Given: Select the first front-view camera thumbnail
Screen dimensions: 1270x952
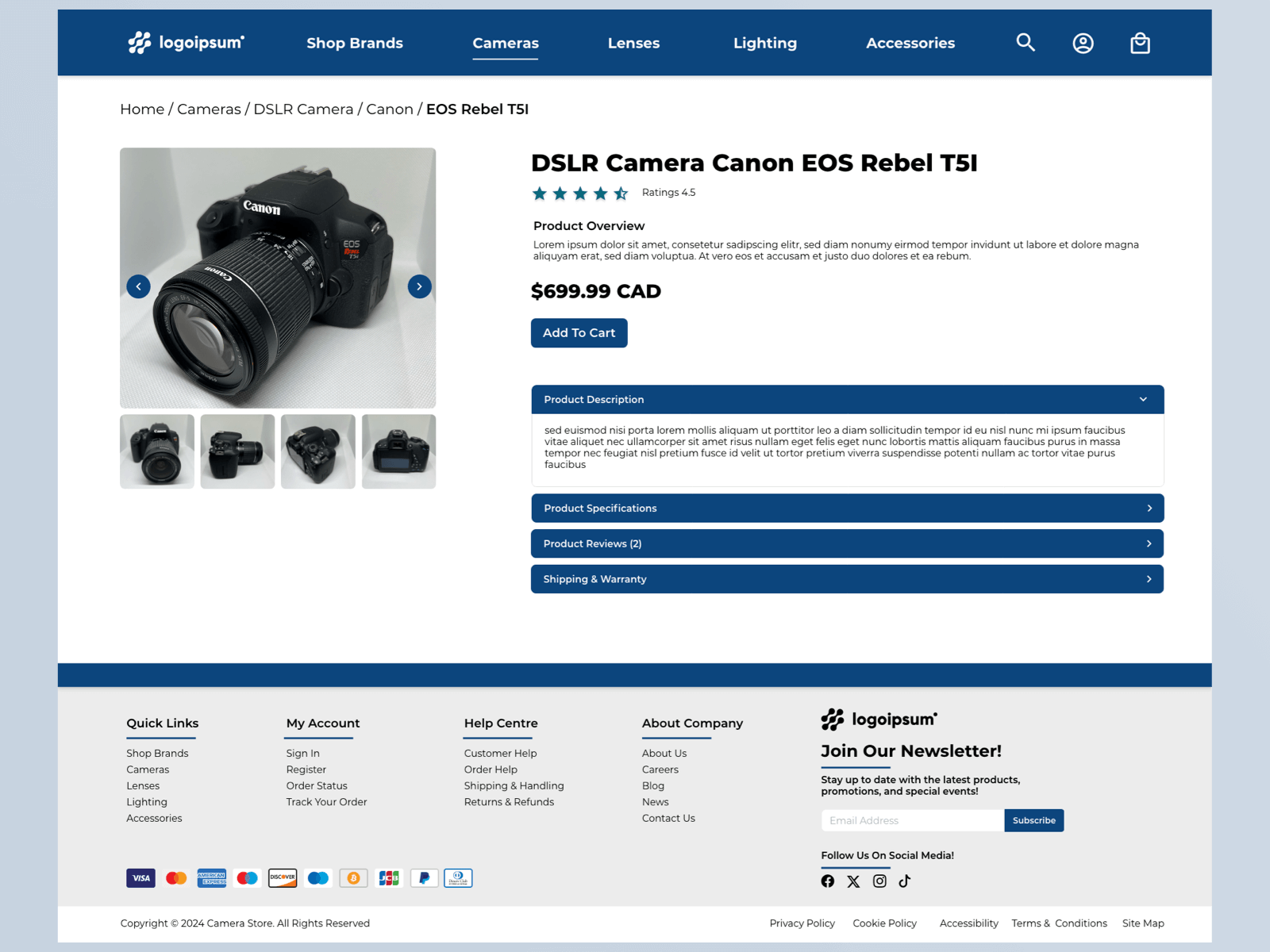Looking at the screenshot, I should 157,451.
